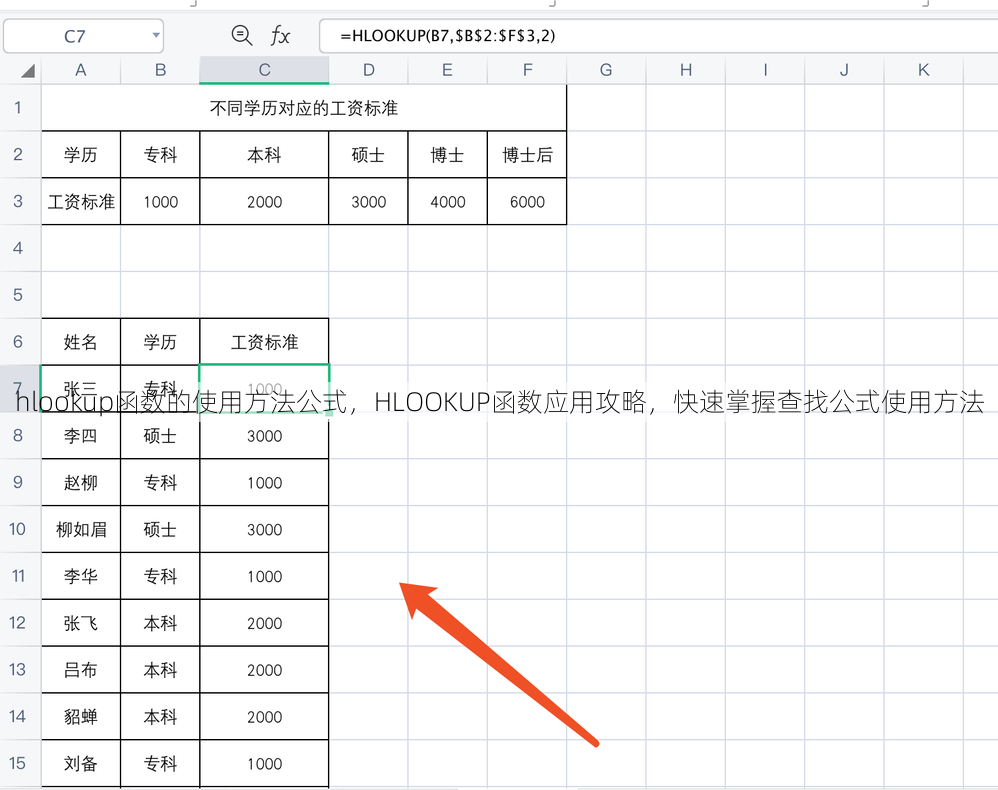Select column G header
Image resolution: width=998 pixels, height=790 pixels.
point(606,70)
